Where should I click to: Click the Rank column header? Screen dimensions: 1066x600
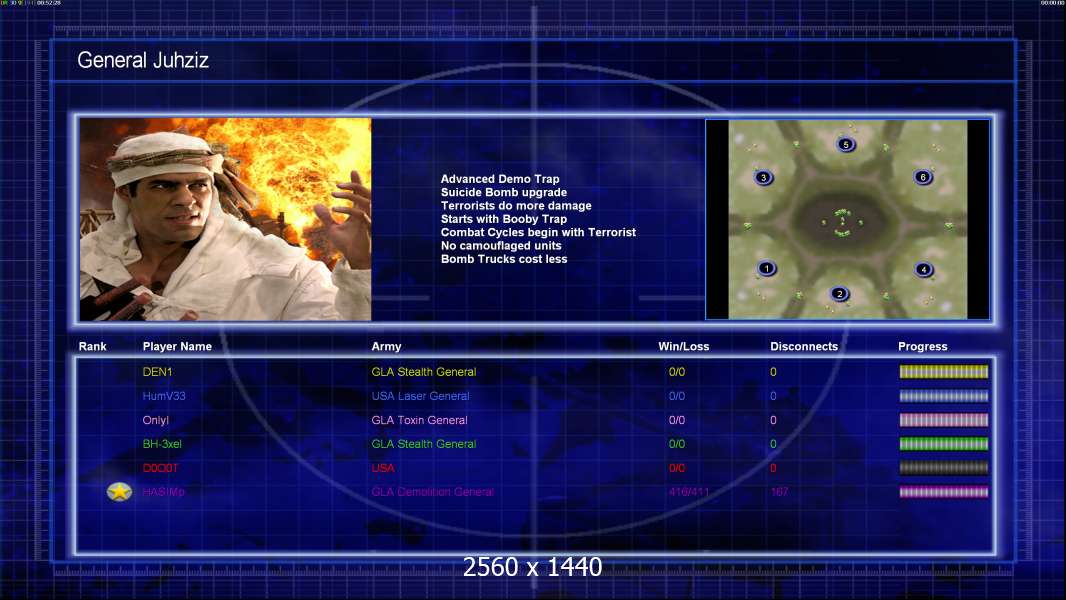[x=92, y=347]
